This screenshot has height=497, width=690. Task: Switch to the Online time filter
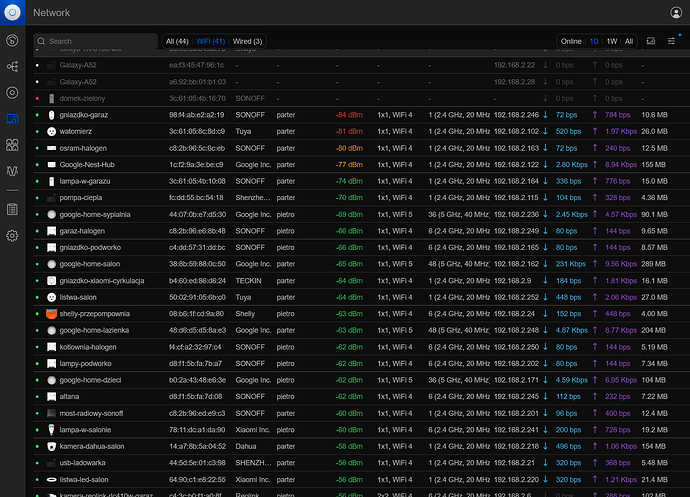[571, 41]
